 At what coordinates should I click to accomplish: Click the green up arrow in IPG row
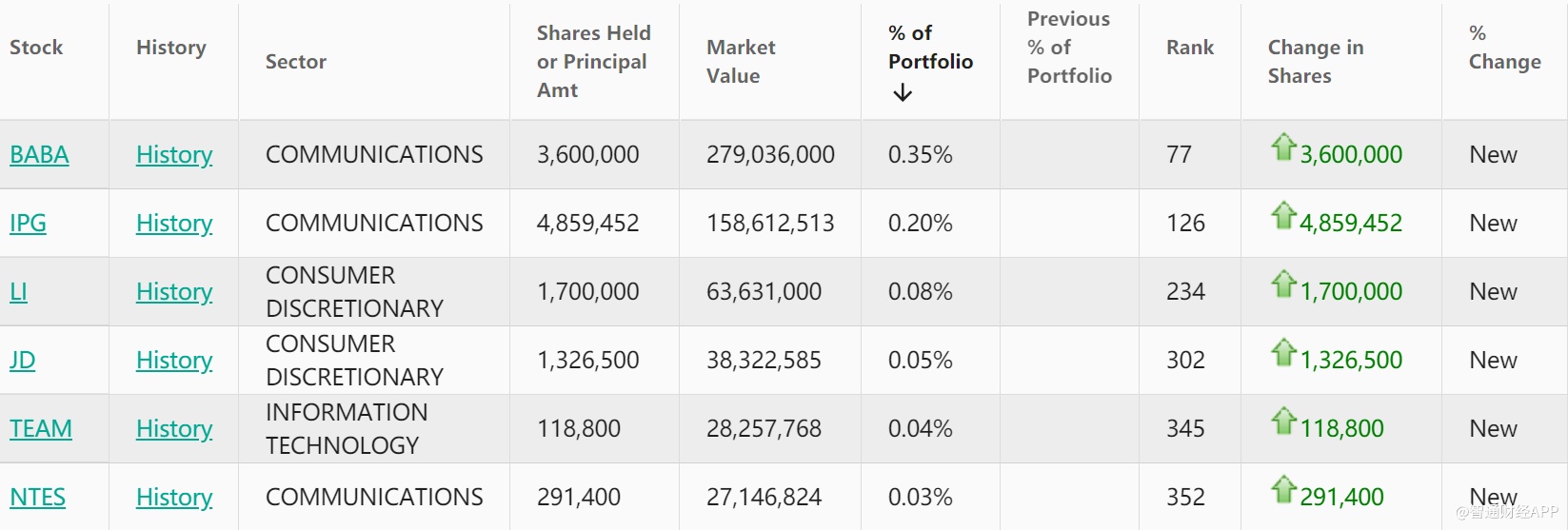pos(1283,216)
